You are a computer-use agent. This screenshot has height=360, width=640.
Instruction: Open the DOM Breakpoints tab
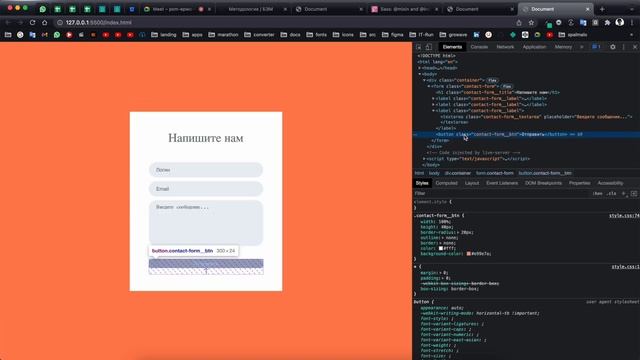543,183
